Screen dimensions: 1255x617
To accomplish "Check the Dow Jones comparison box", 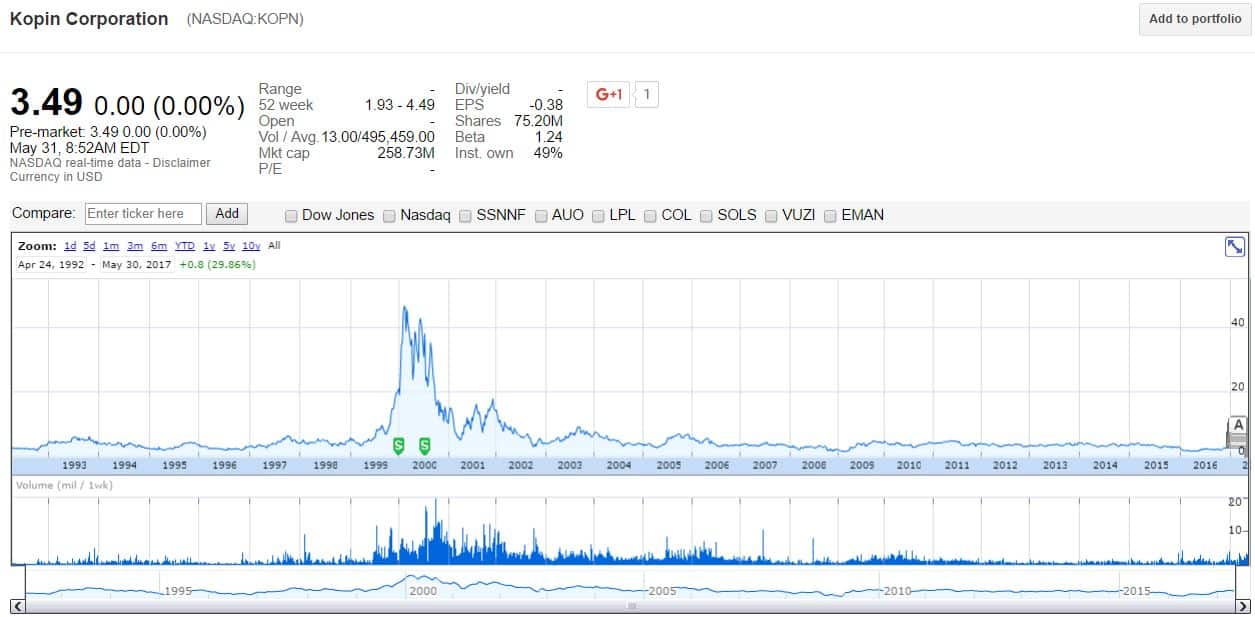I will pos(291,215).
